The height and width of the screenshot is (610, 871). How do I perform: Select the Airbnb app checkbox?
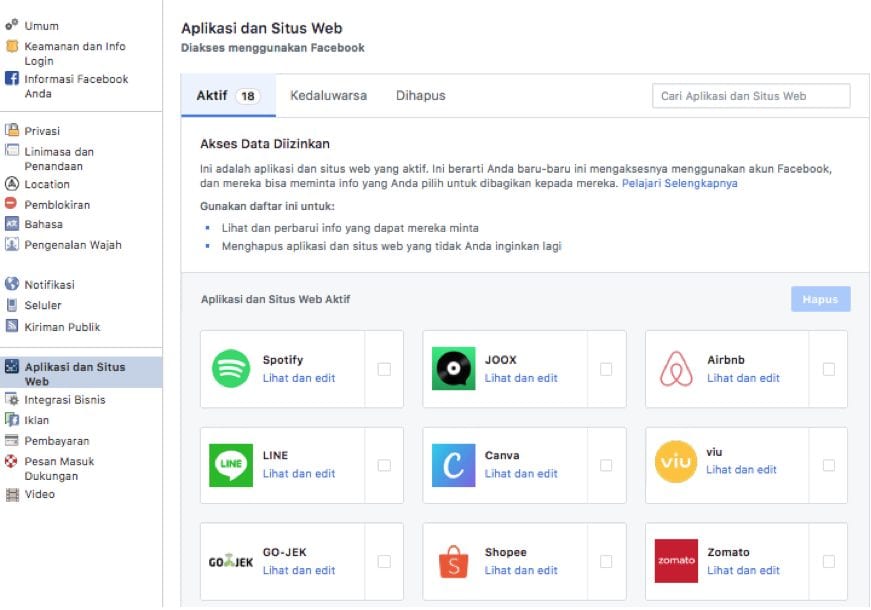click(828, 369)
